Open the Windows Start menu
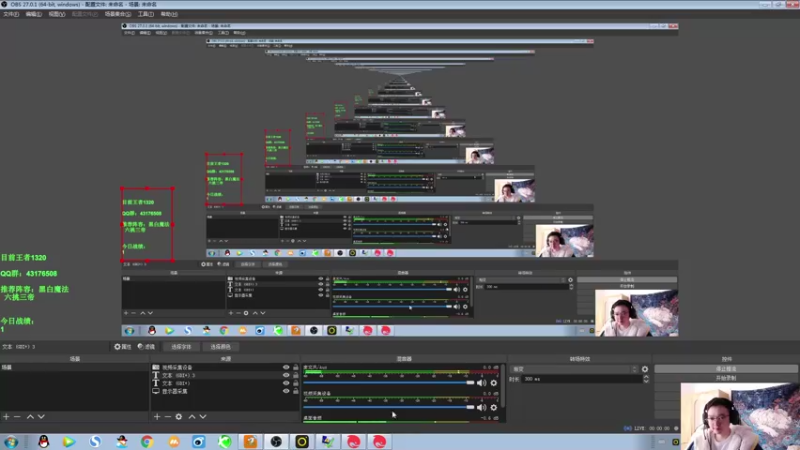800x450 pixels. click(x=11, y=442)
